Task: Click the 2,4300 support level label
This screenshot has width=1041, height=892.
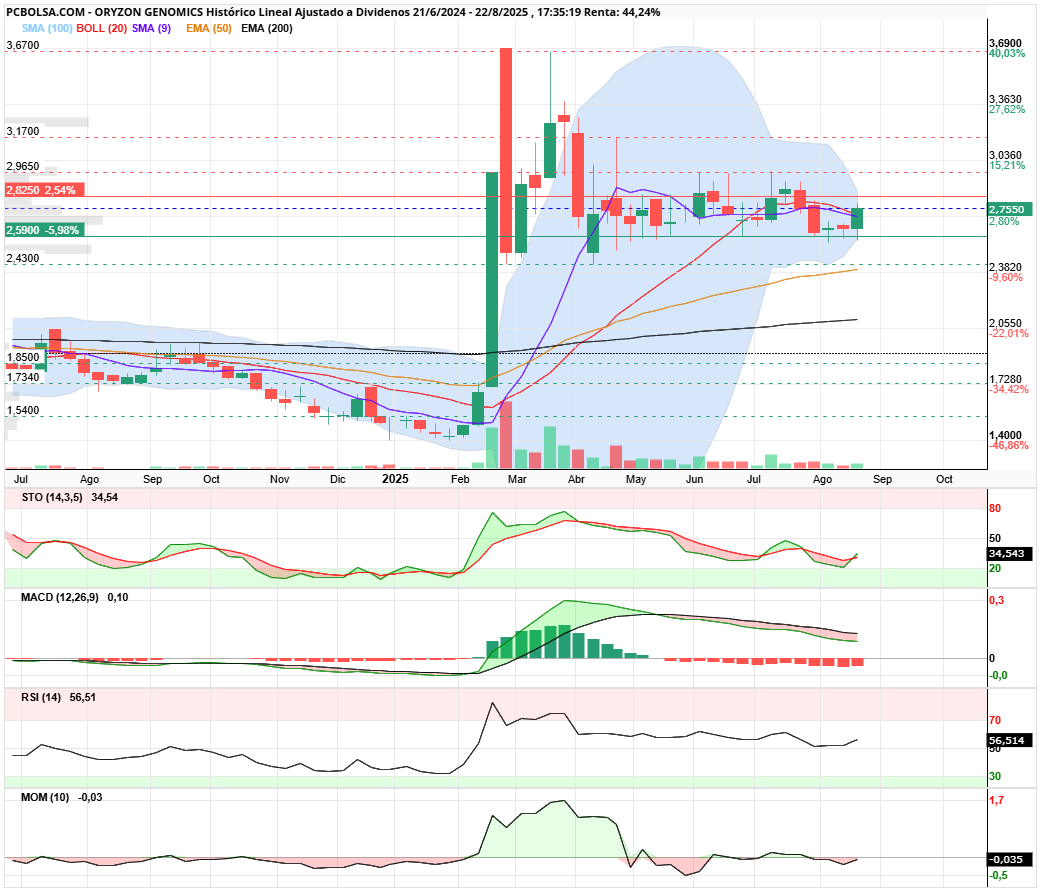Action: (23, 258)
